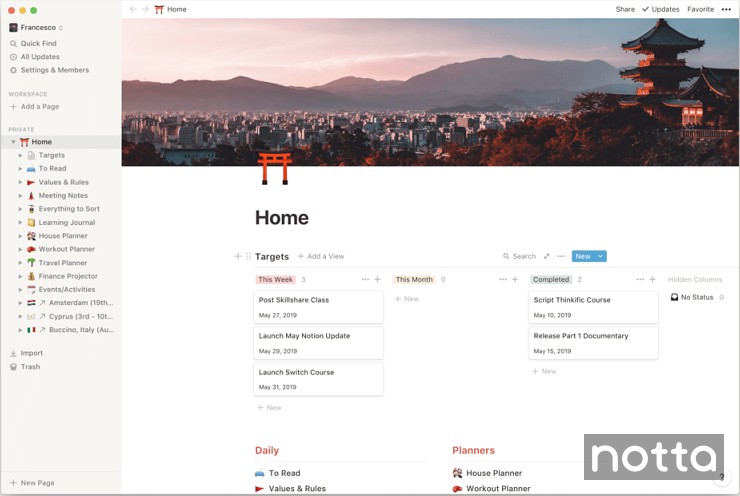
Task: Click the Quick Find search icon
Action: 13,43
